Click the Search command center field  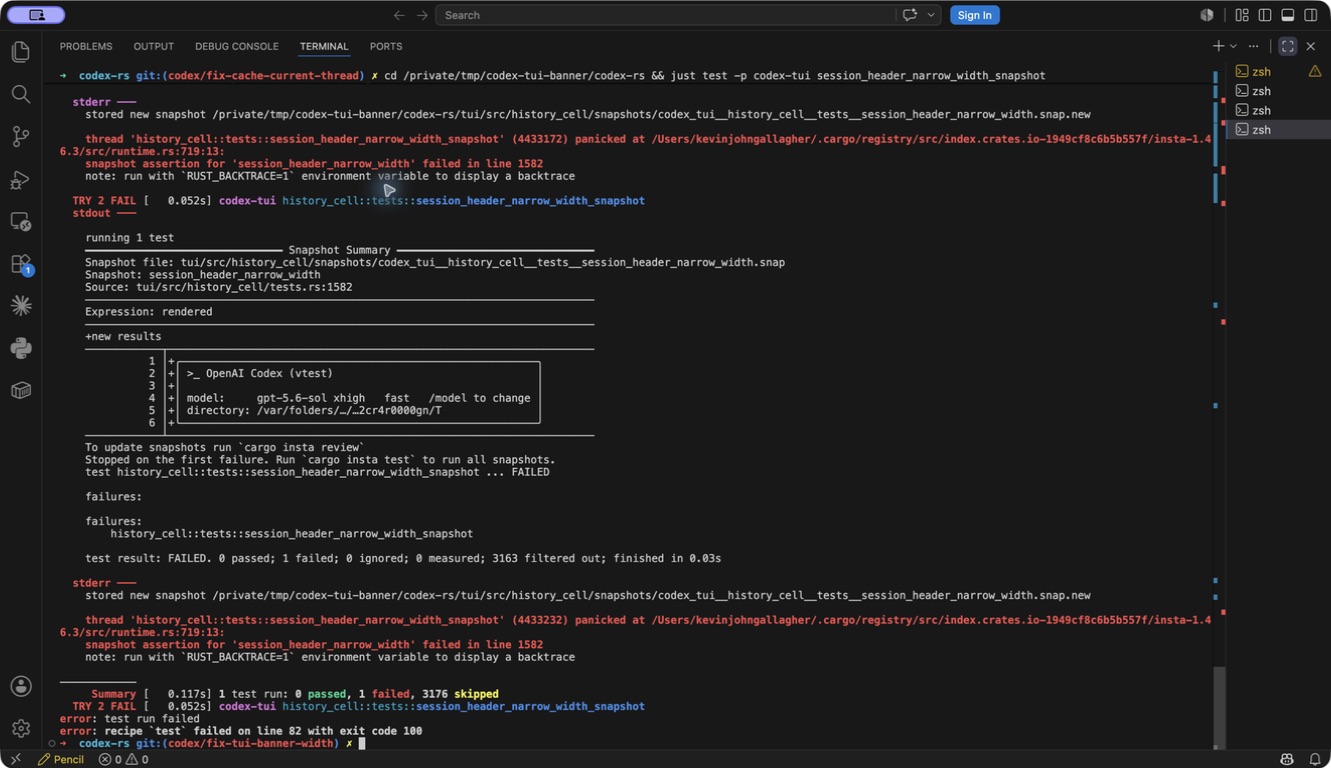point(665,15)
